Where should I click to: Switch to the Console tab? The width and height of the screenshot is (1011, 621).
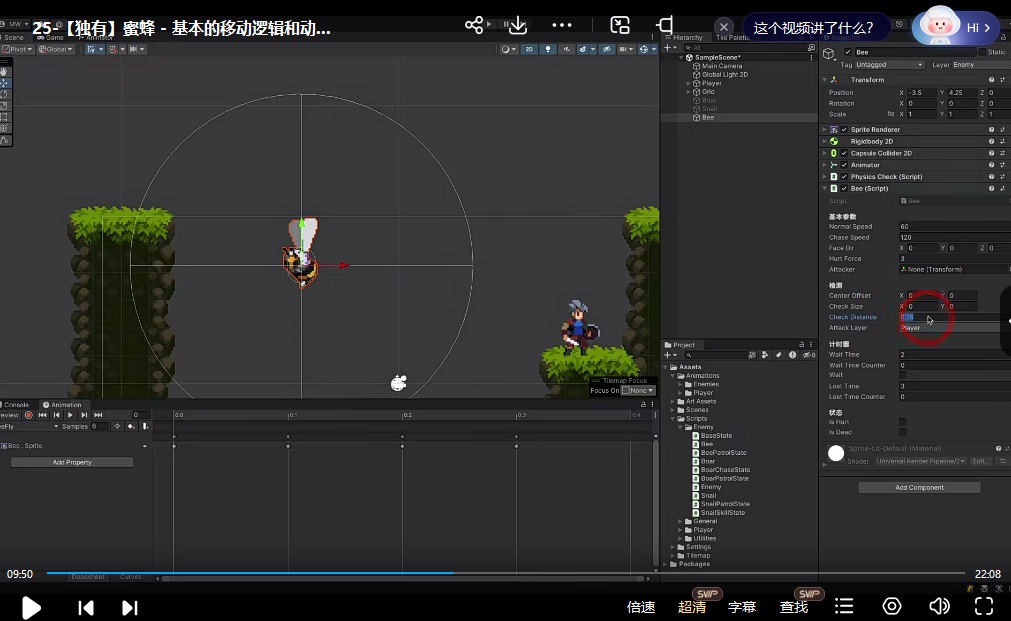click(x=17, y=405)
